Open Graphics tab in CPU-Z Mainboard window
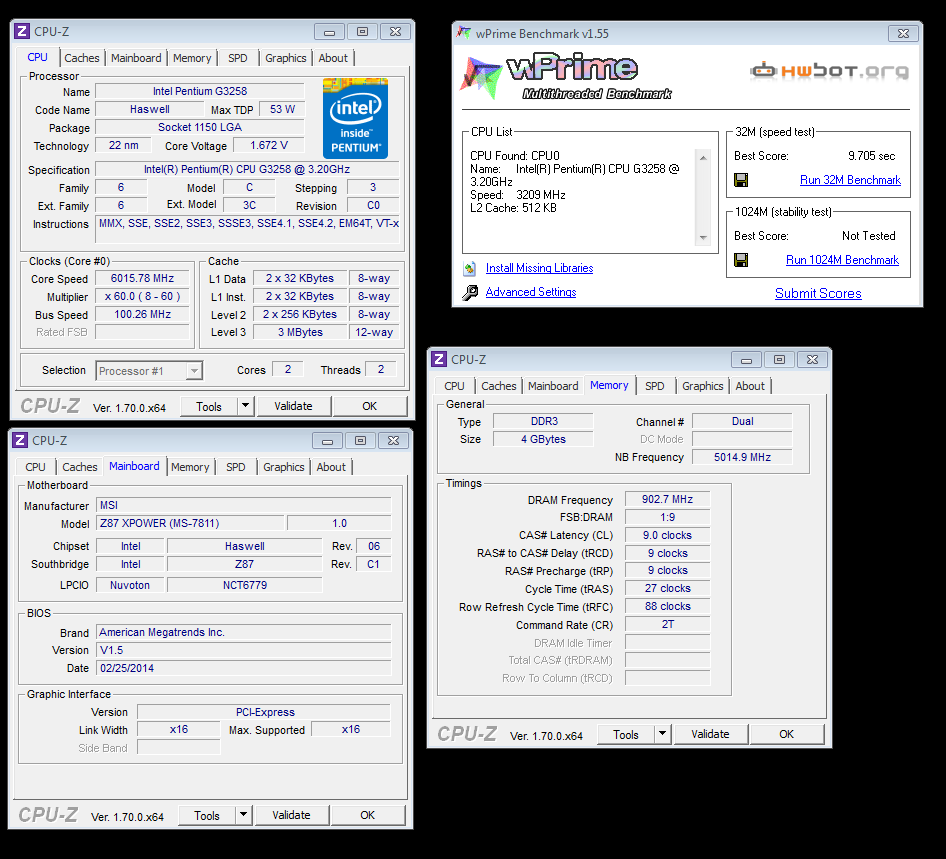Screen dimensions: 946x859 click(x=284, y=467)
